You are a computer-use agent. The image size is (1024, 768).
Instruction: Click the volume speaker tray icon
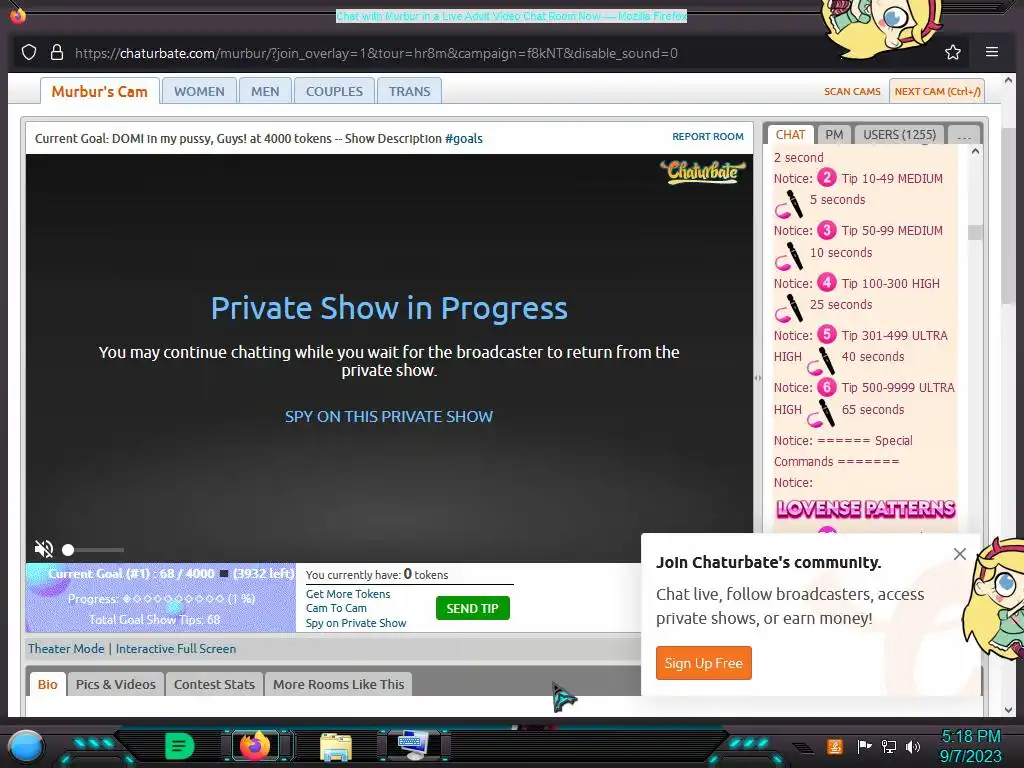[x=913, y=746]
